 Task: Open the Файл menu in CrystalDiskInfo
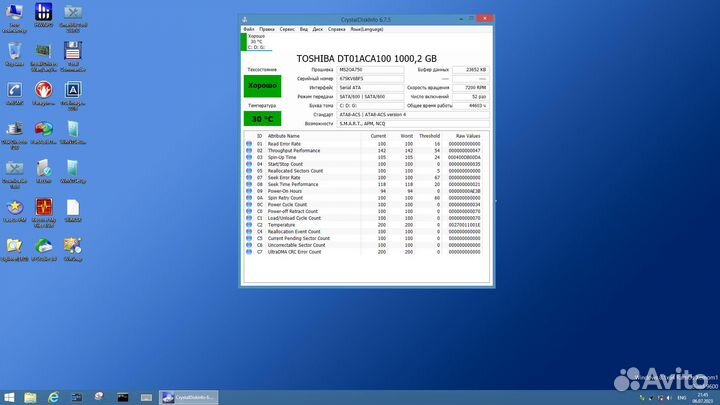pos(248,29)
